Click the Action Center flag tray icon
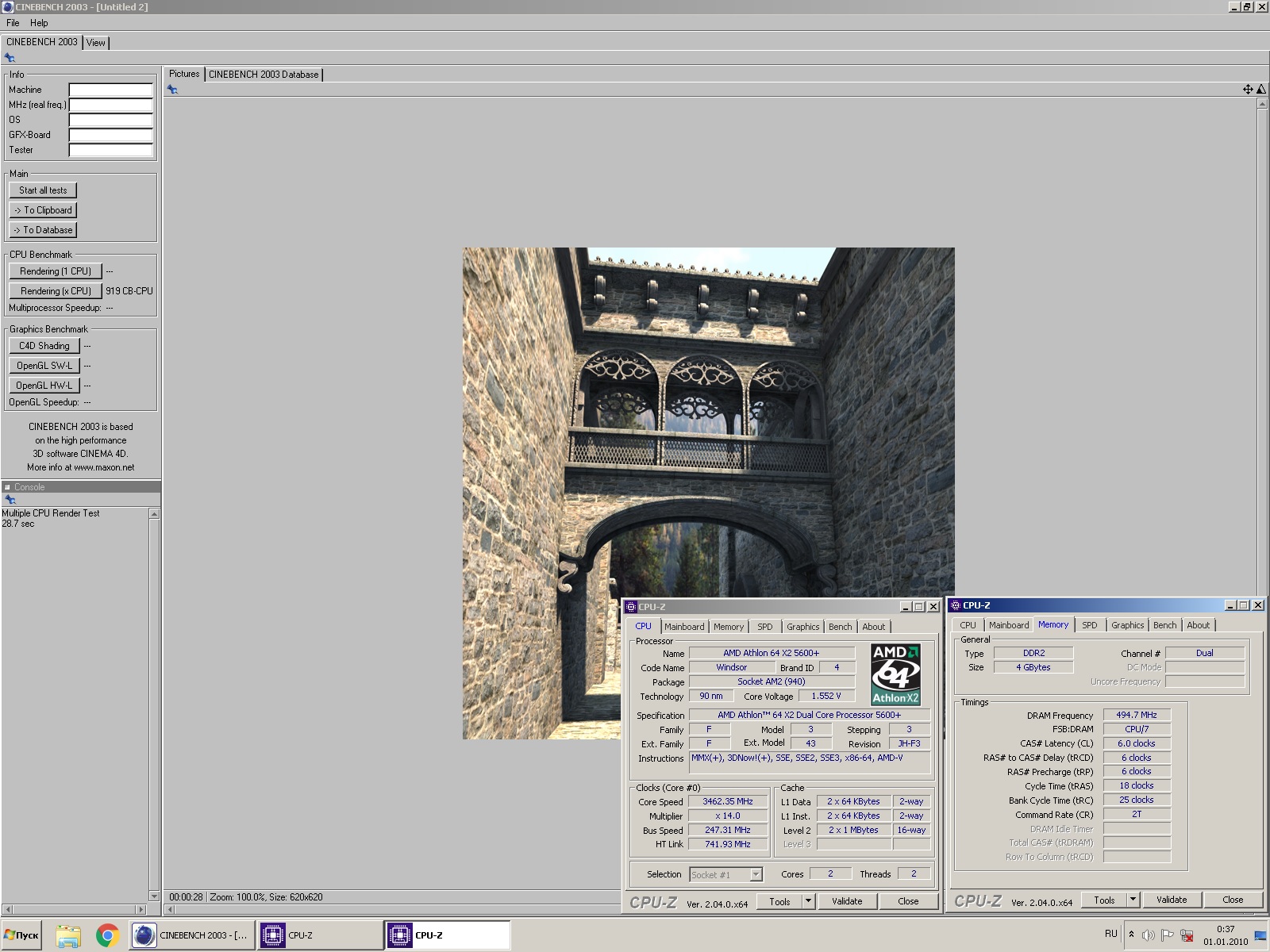1270x952 pixels. click(x=1167, y=935)
